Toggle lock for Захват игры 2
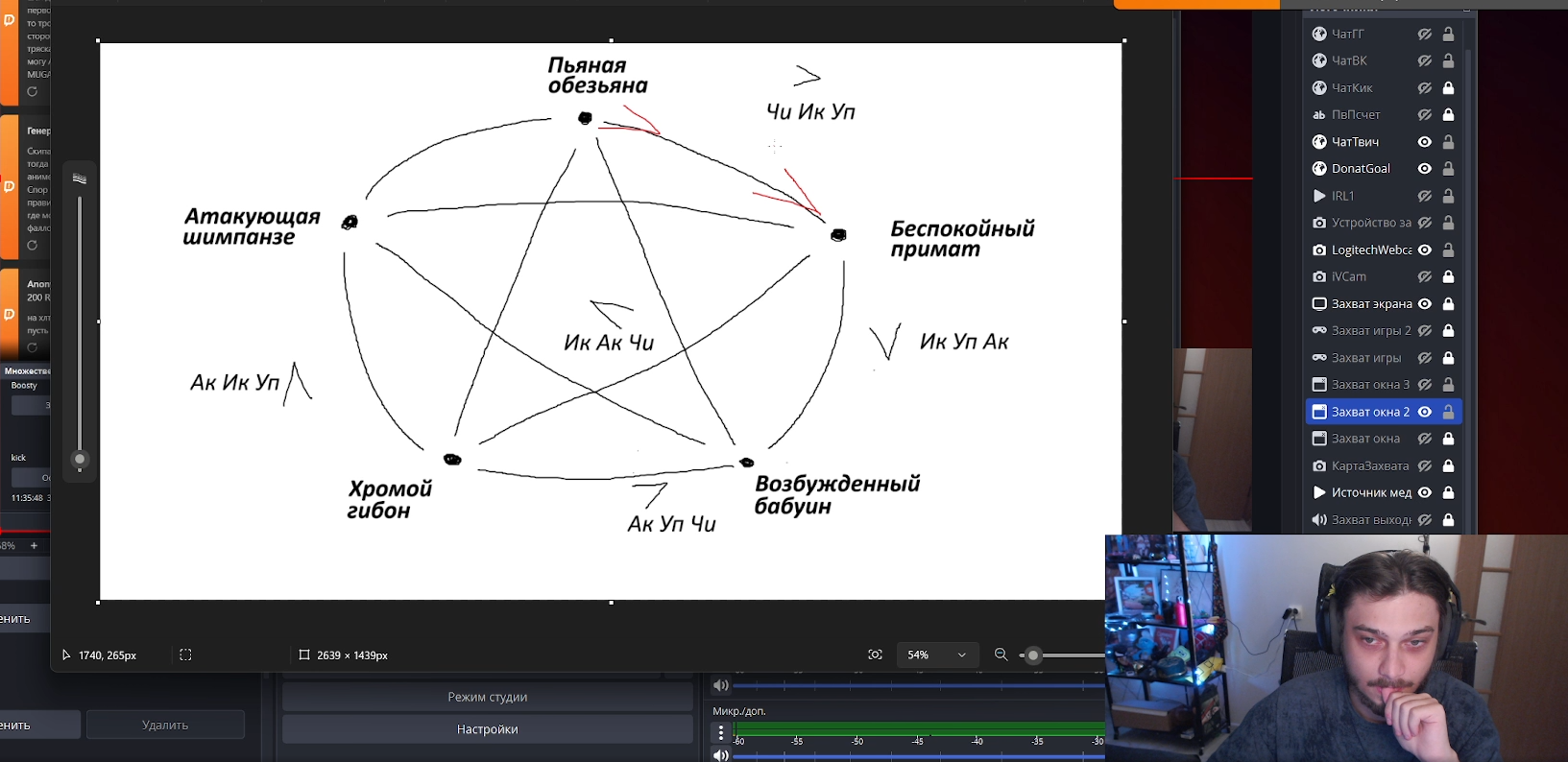The image size is (1568, 762). point(1448,330)
